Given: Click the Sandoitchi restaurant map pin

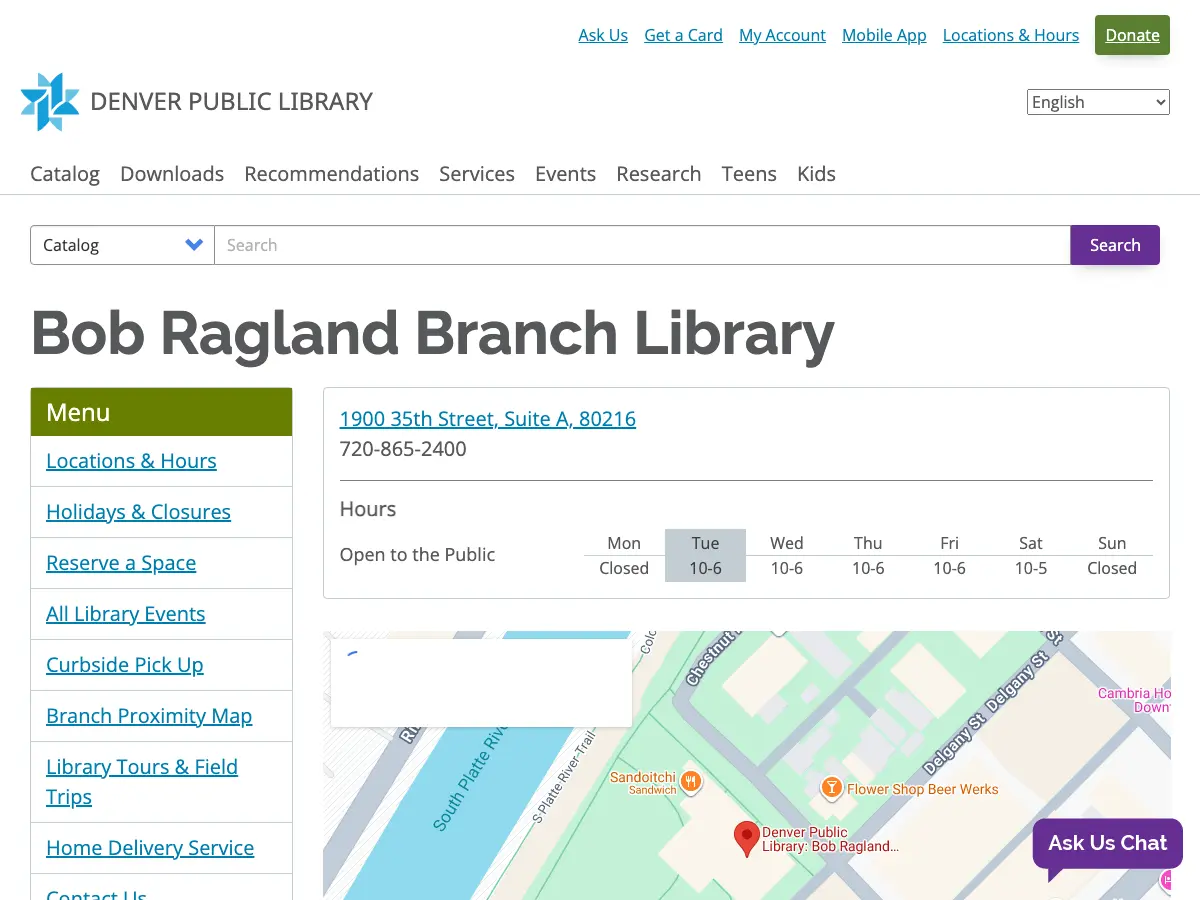Looking at the screenshot, I should (690, 781).
